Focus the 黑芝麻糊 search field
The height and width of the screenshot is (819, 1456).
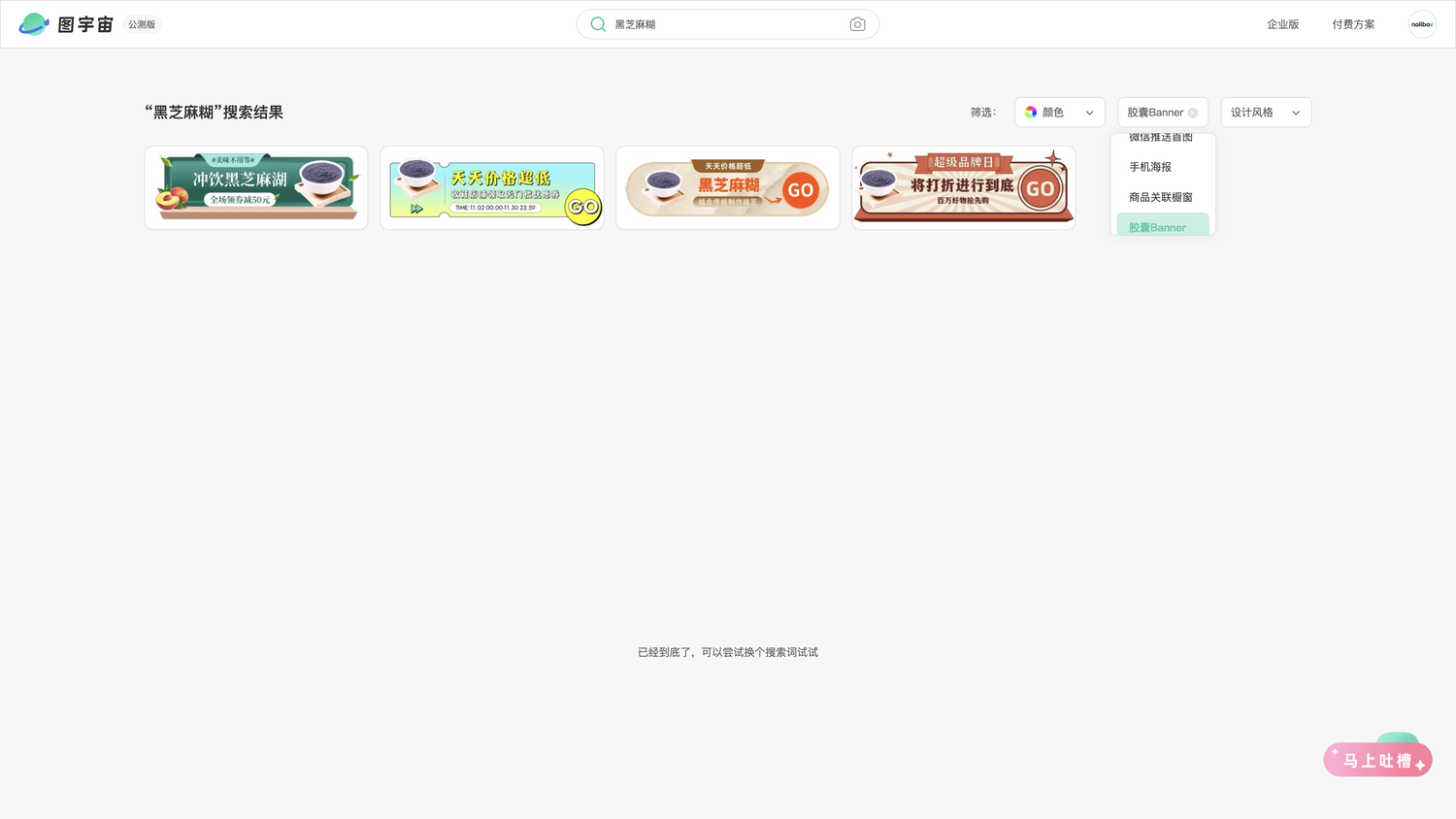[728, 24]
